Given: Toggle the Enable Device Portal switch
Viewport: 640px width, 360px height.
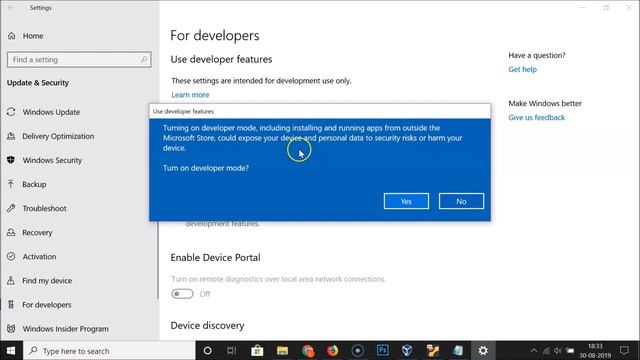Looking at the screenshot, I should click(182, 294).
